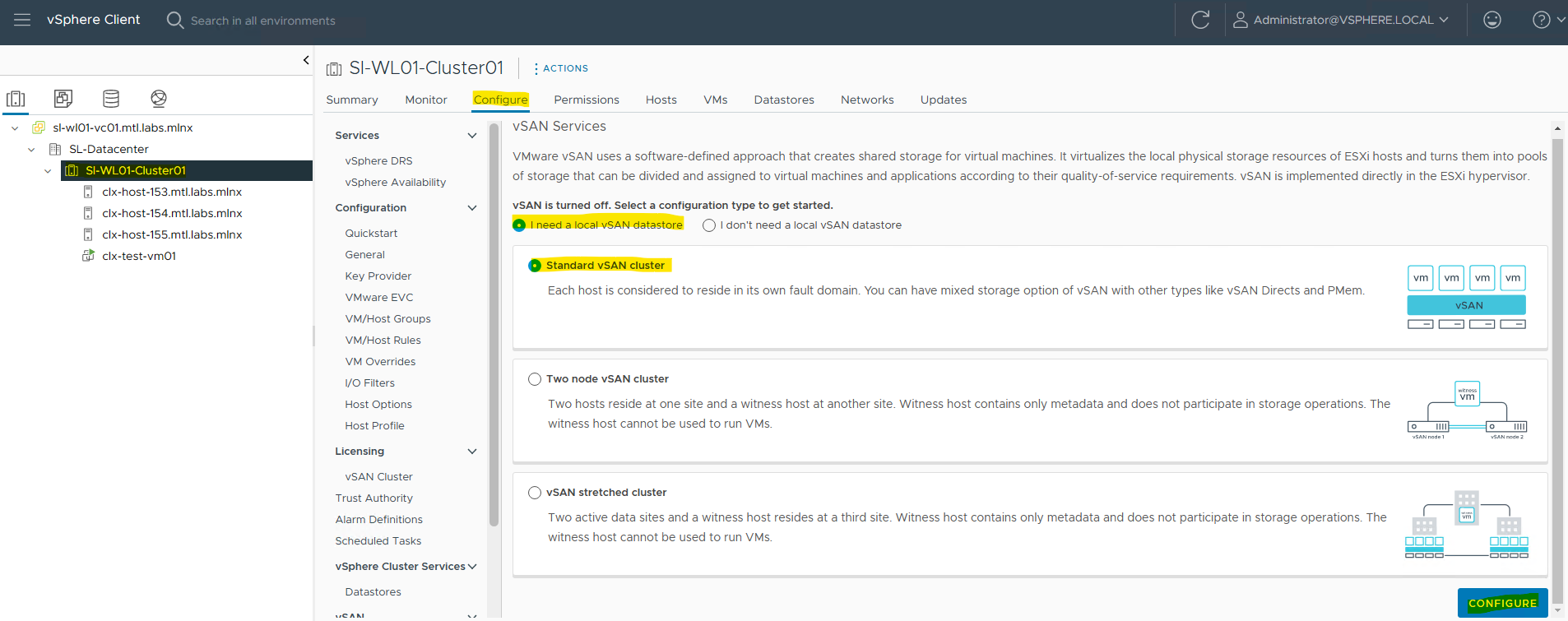This screenshot has width=1568, height=621.
Task: Select clx-test-vm01 in inventory tree
Action: tap(139, 256)
